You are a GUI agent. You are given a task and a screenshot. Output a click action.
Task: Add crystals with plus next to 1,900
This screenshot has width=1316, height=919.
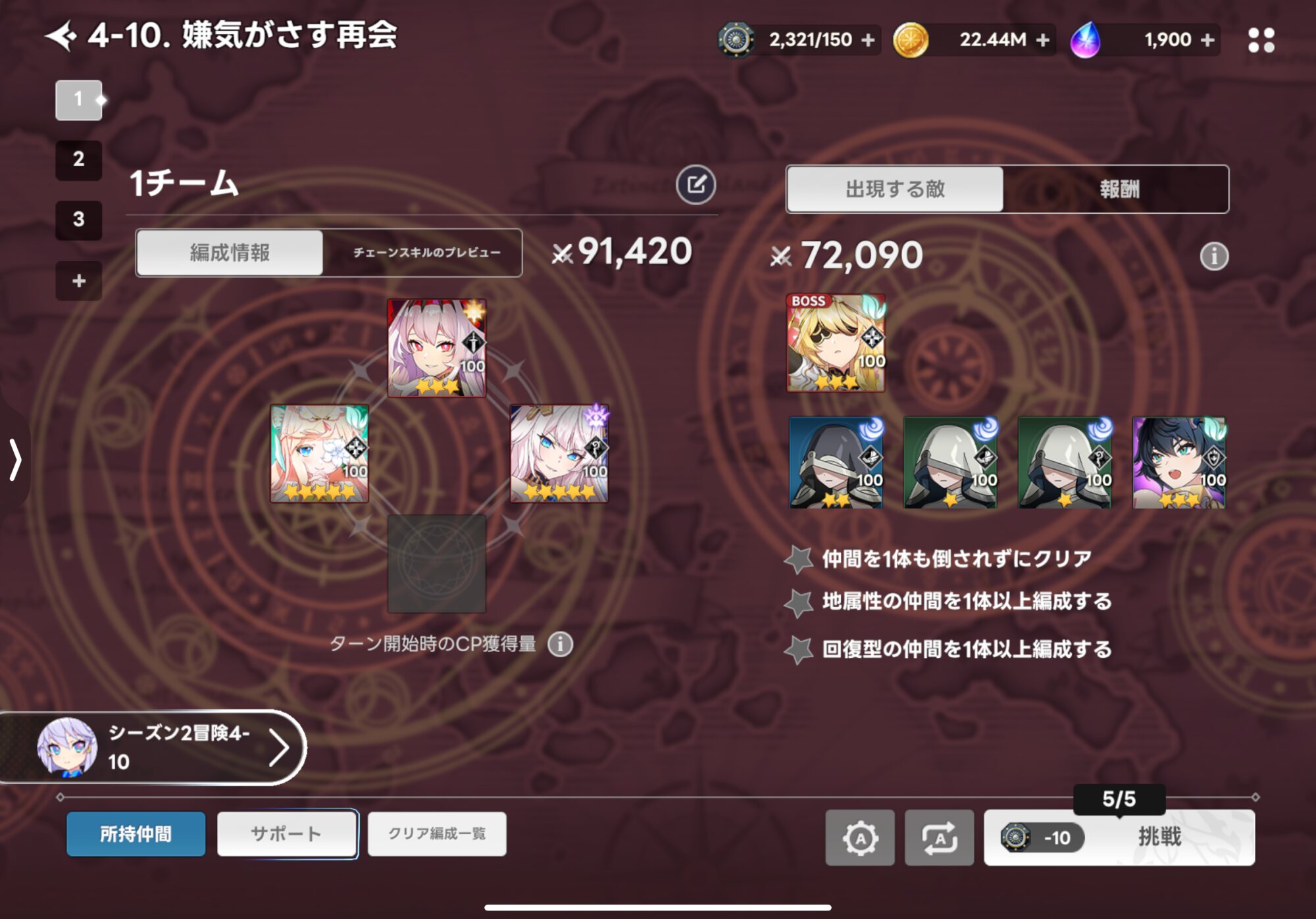pos(1207,40)
